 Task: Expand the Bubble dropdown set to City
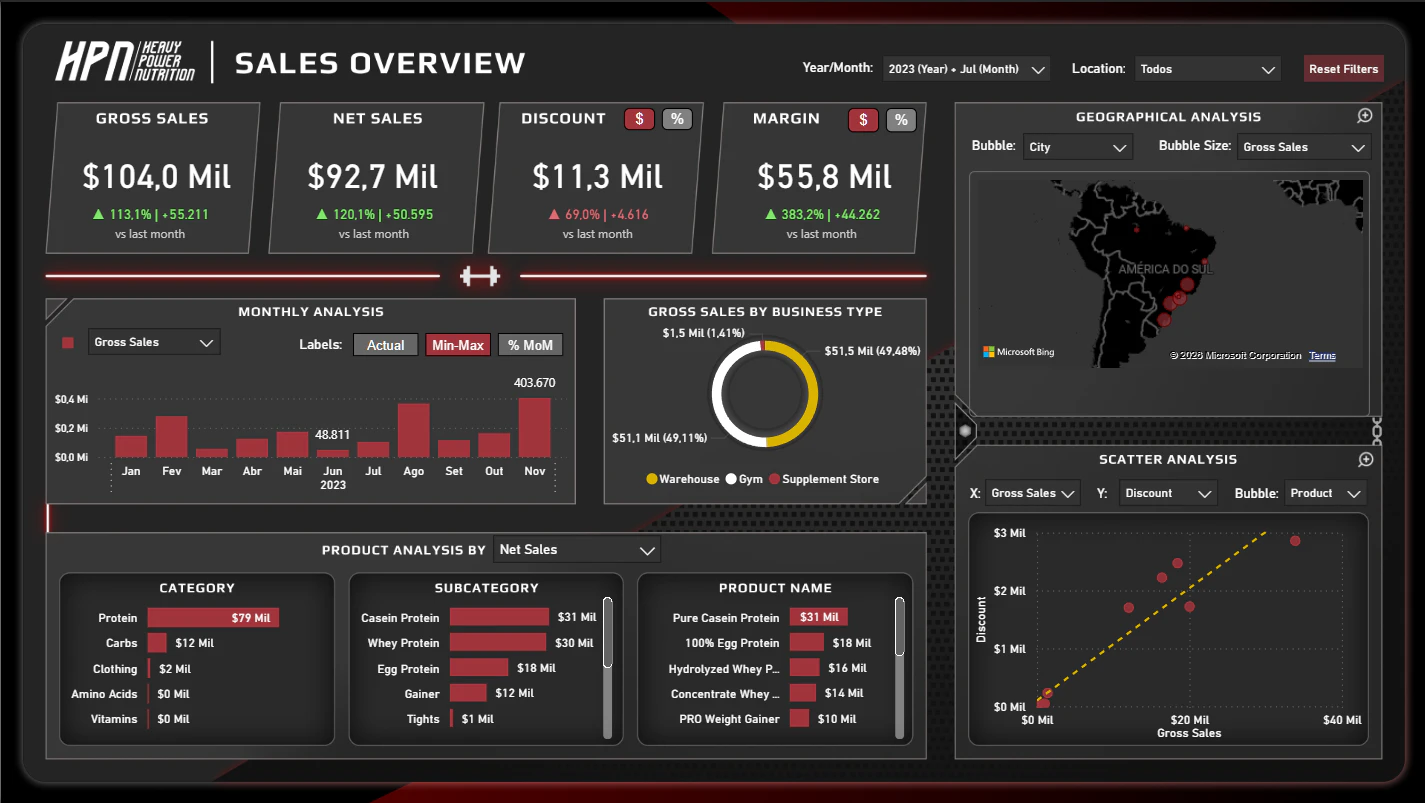click(x=1078, y=147)
